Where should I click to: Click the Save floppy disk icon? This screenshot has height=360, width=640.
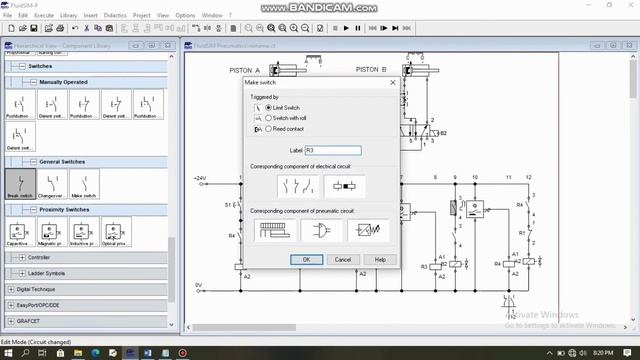pyautogui.click(x=34, y=28)
